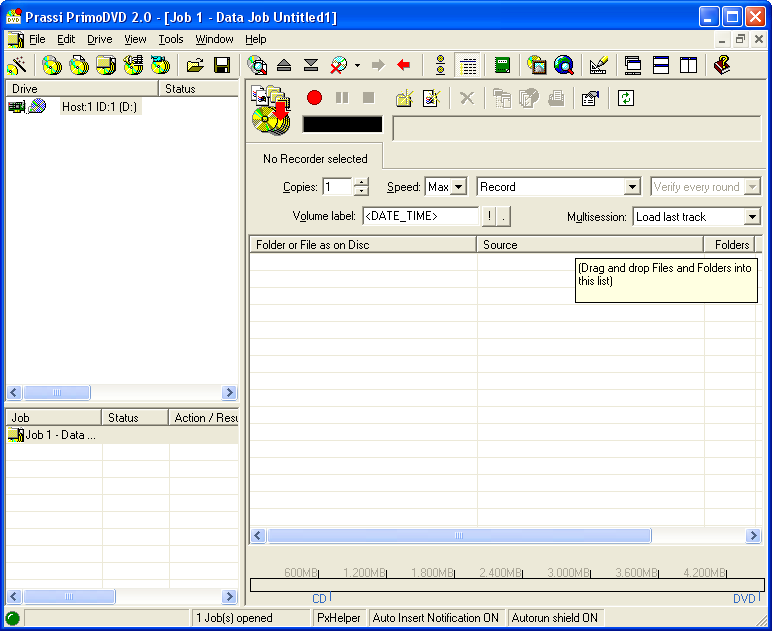Click the file list horizontal scrollbar thumb
The width and height of the screenshot is (772, 631).
point(459,536)
